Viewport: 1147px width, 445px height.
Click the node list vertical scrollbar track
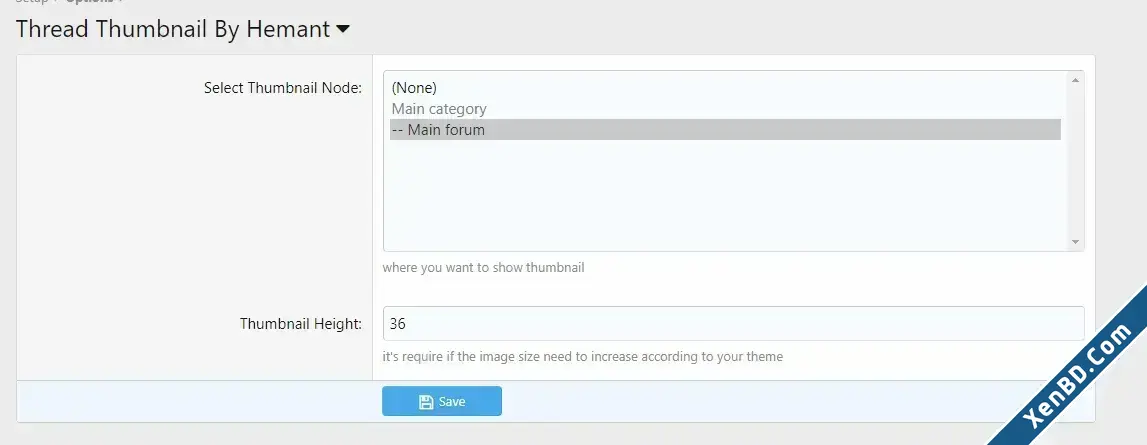(1075, 161)
